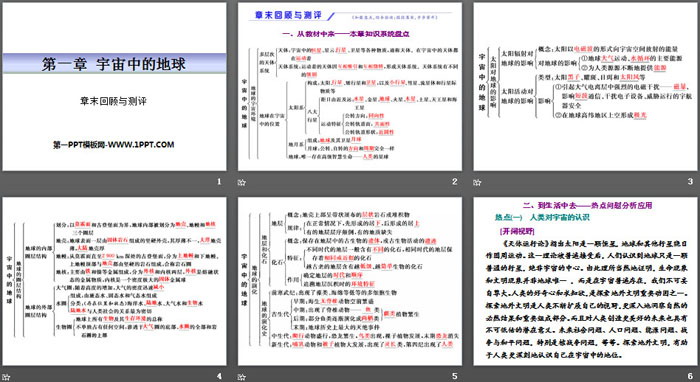Click slide number 3 label

pos(690,182)
